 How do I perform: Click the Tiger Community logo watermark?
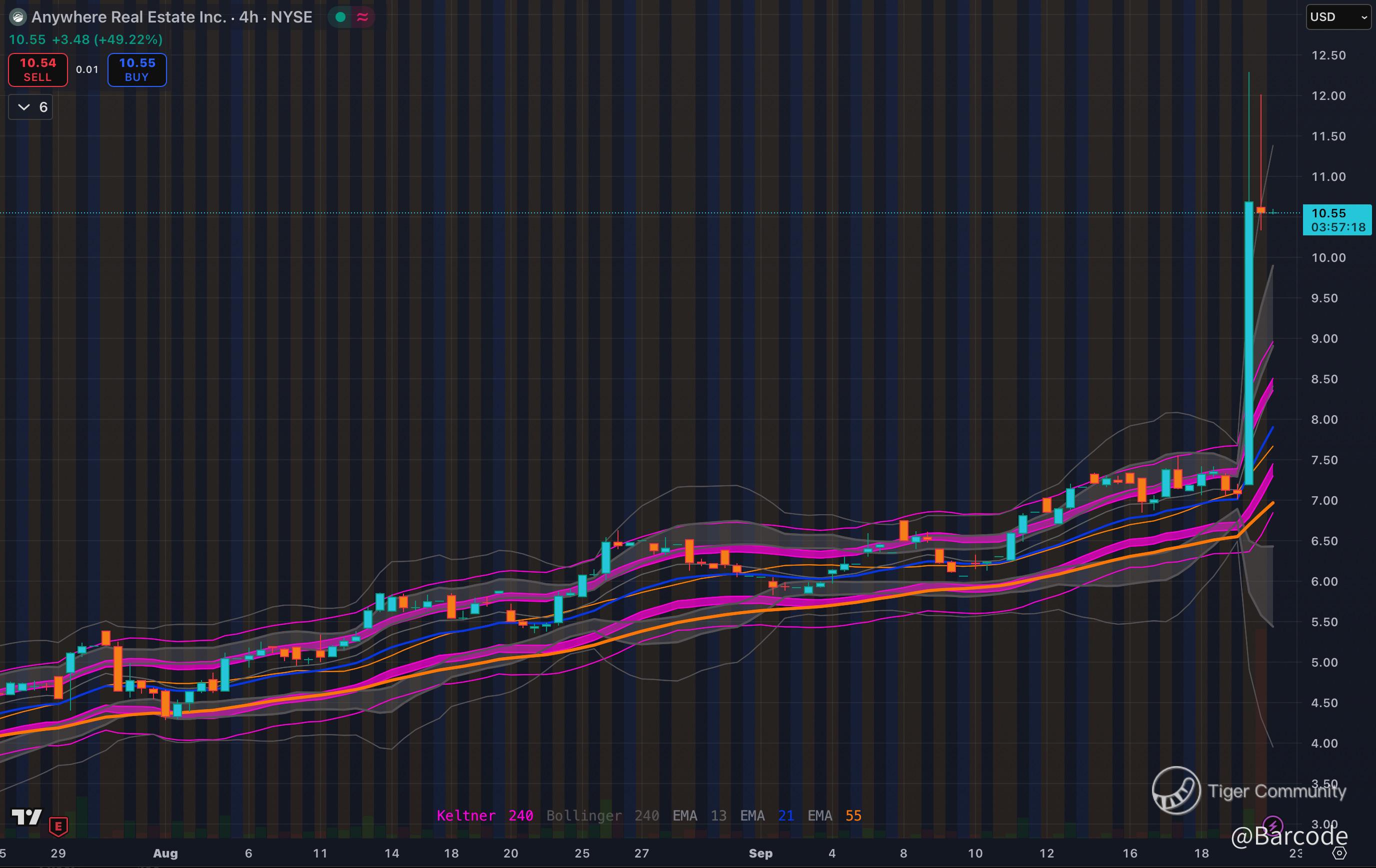click(x=1176, y=791)
